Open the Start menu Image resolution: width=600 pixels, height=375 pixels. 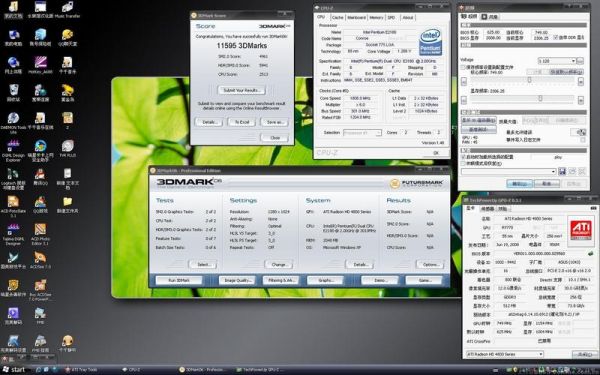point(14,370)
